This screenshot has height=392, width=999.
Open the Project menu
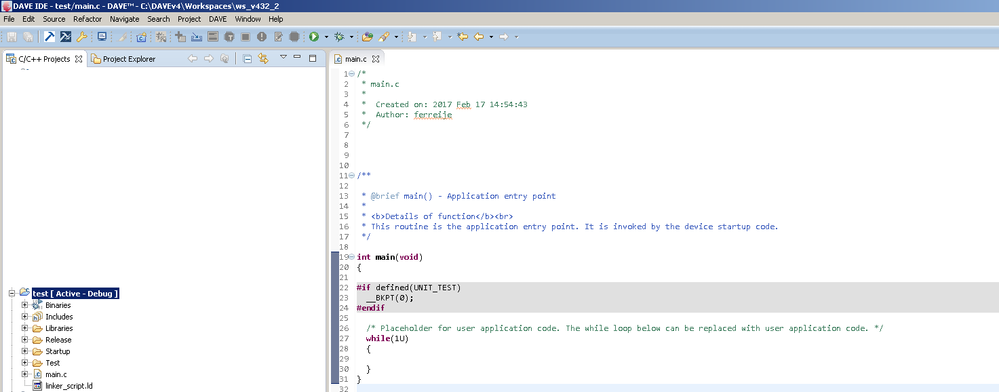coord(189,19)
